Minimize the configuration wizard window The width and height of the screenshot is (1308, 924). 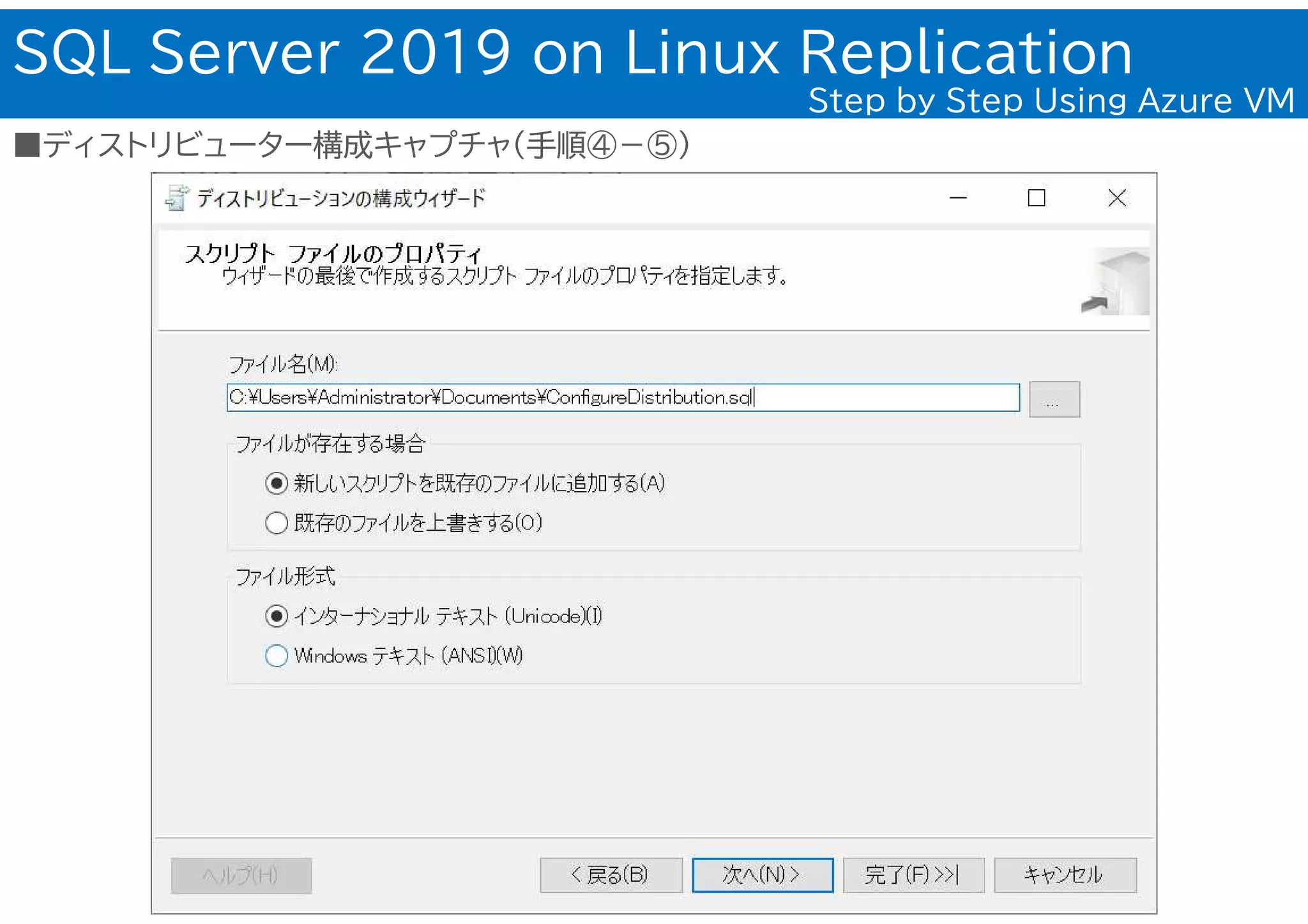tap(958, 198)
